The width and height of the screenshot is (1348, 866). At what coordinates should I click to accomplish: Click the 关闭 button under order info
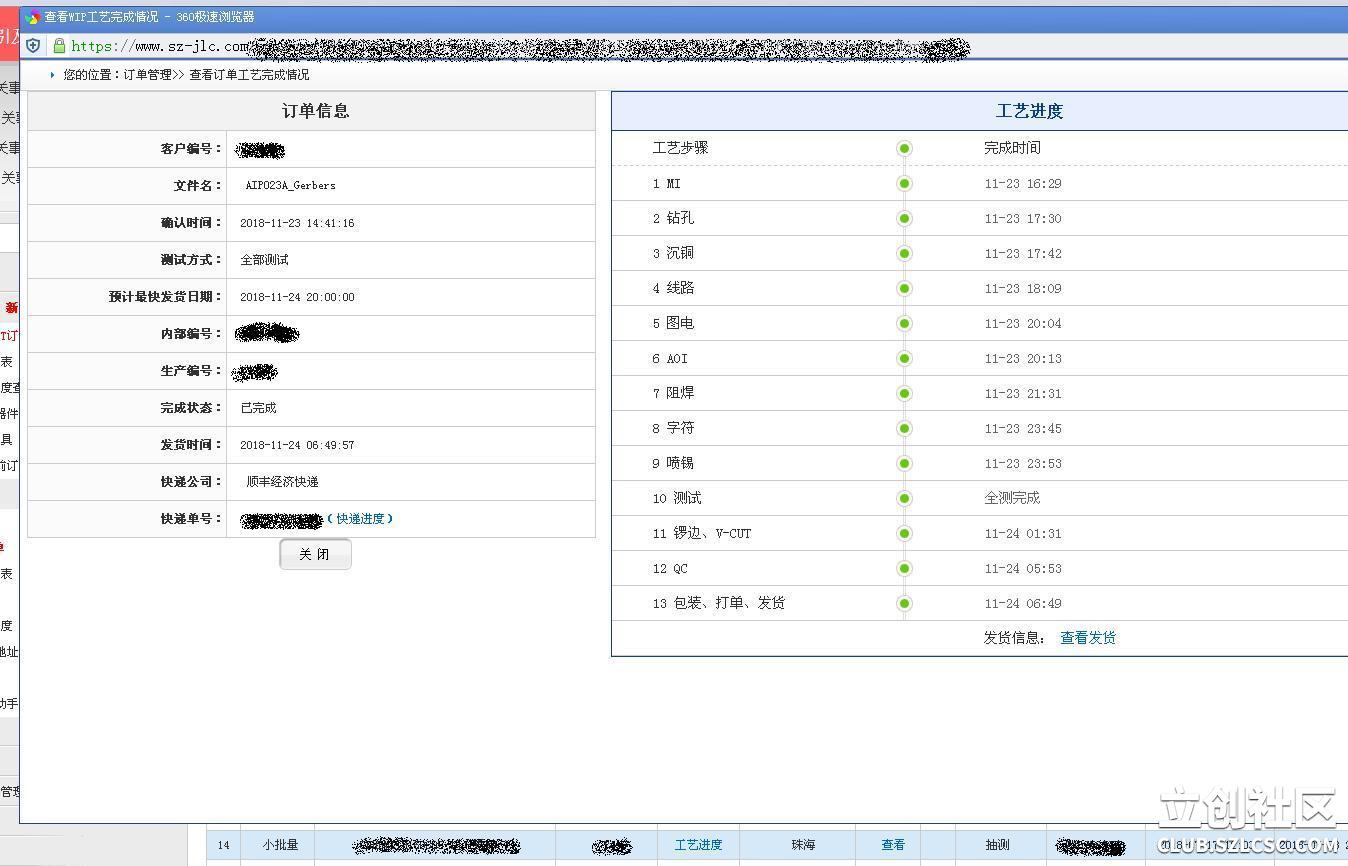(315, 554)
